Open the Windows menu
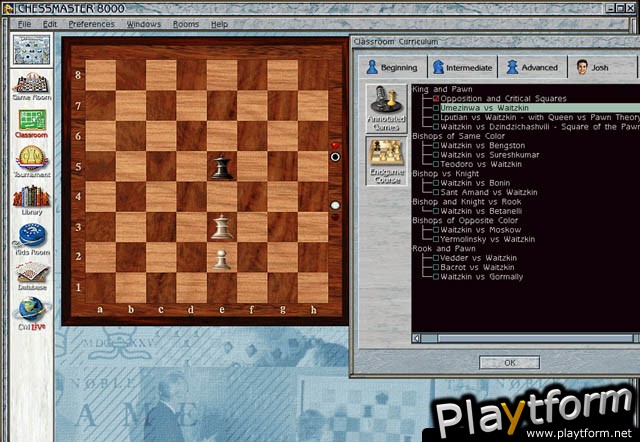 pos(144,24)
